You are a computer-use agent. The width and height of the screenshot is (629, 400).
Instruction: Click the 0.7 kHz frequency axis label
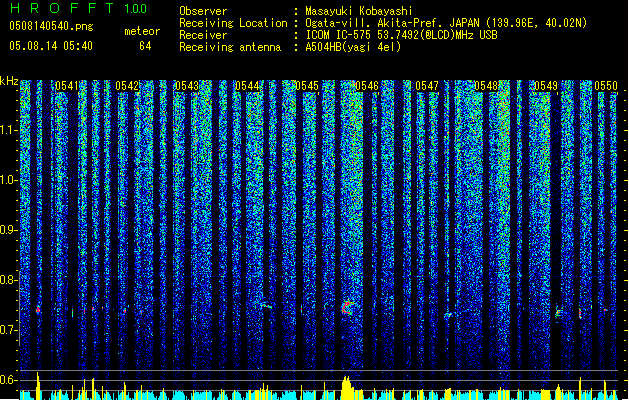[9, 330]
